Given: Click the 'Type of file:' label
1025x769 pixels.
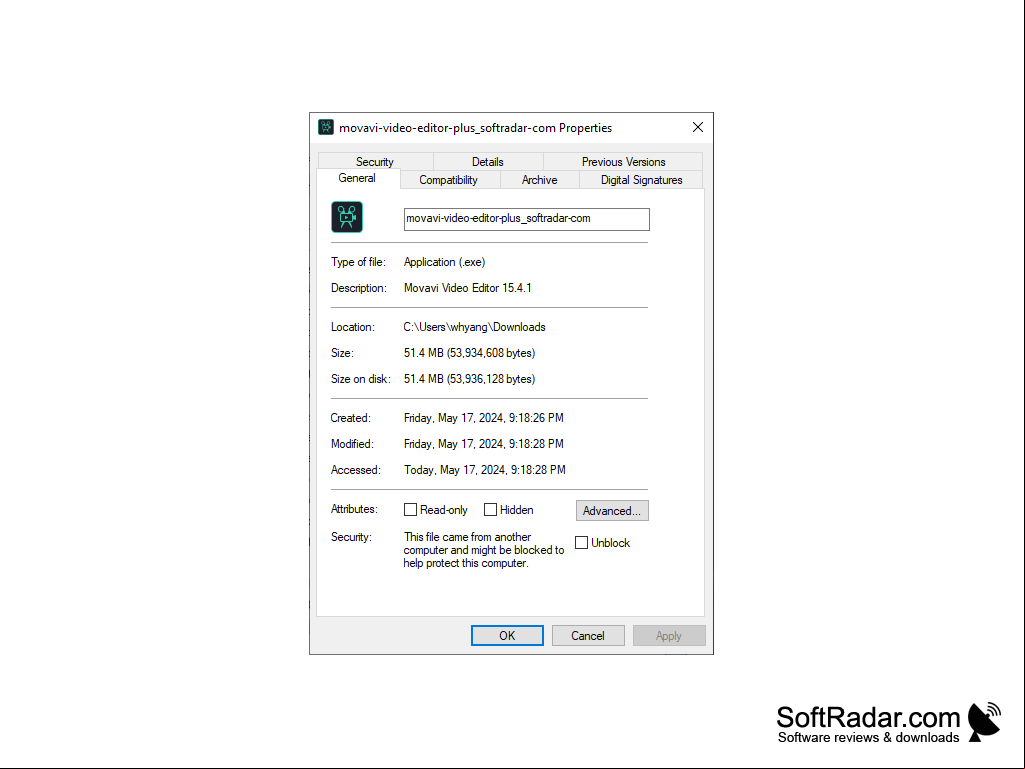Looking at the screenshot, I should click(358, 262).
